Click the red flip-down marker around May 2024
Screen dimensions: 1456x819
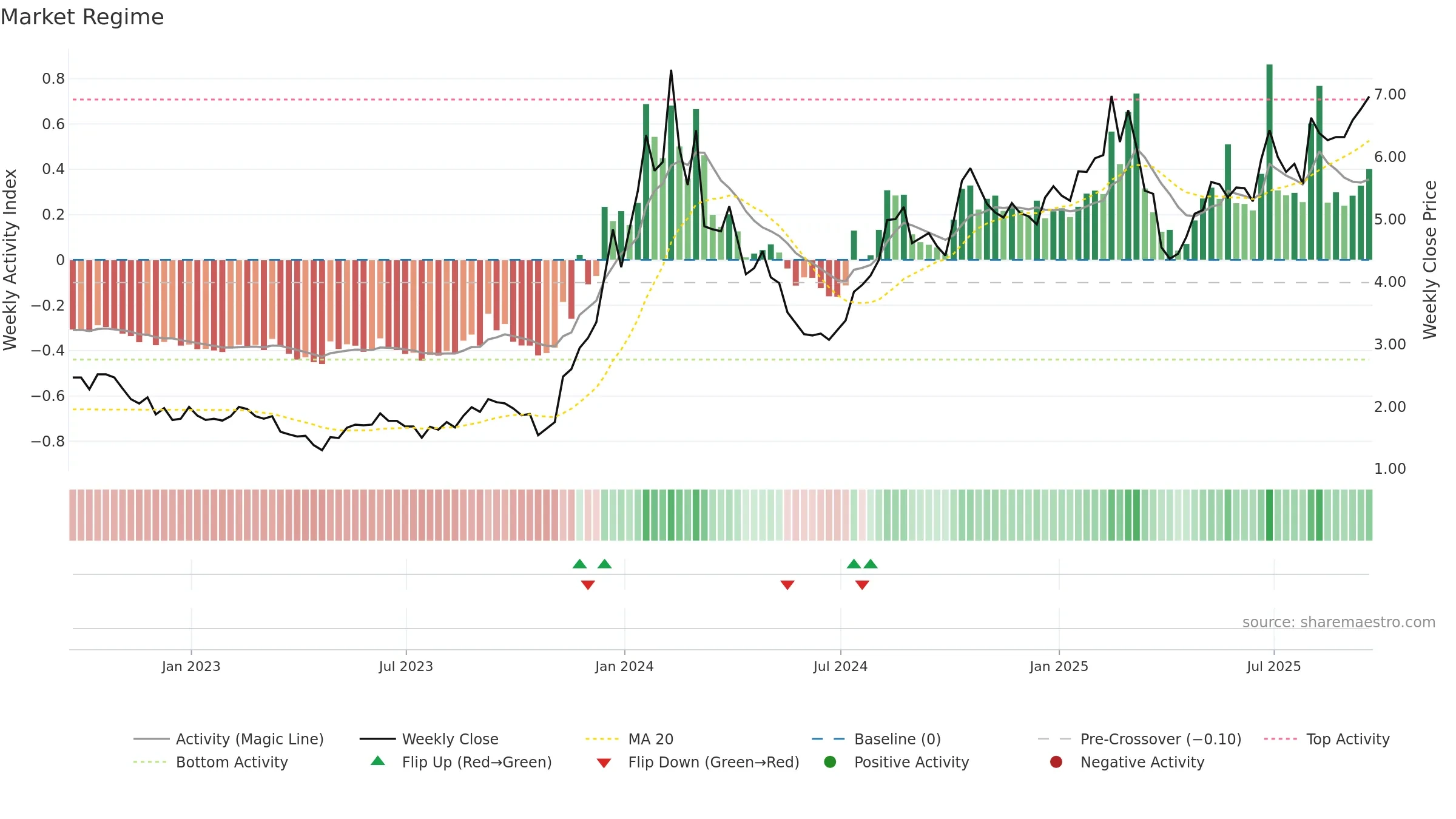point(787,585)
